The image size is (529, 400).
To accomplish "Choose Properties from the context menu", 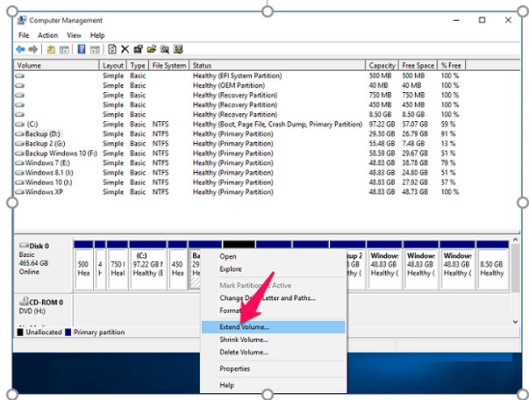I will coord(274,369).
